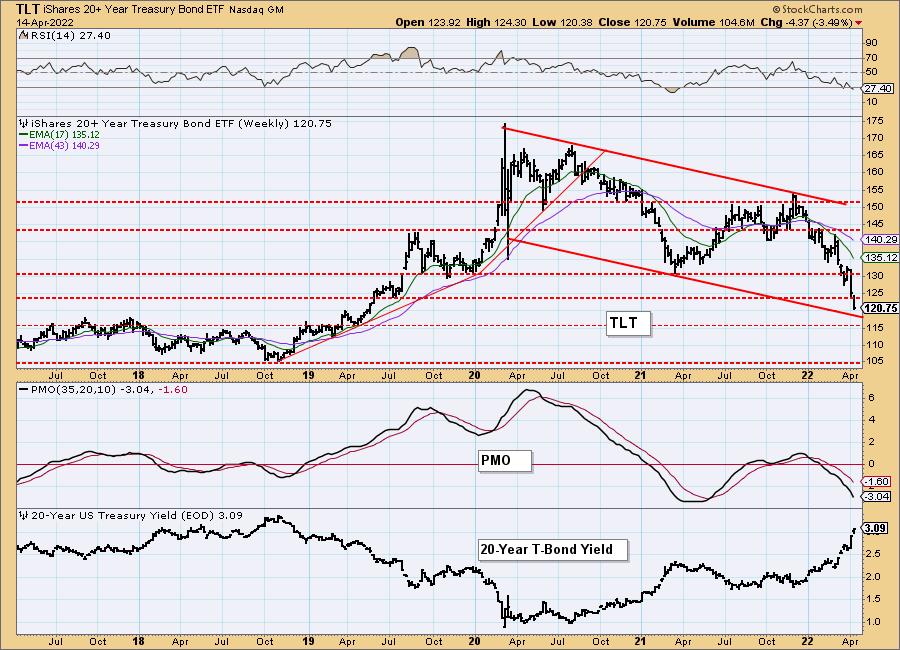Click the 6 level on the PMO axis
This screenshot has width=900, height=650.
point(871,398)
